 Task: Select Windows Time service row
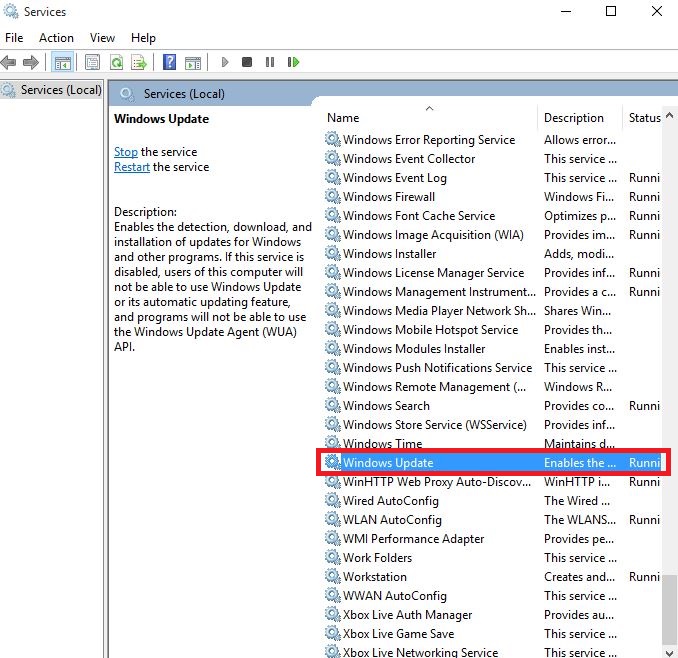493,443
